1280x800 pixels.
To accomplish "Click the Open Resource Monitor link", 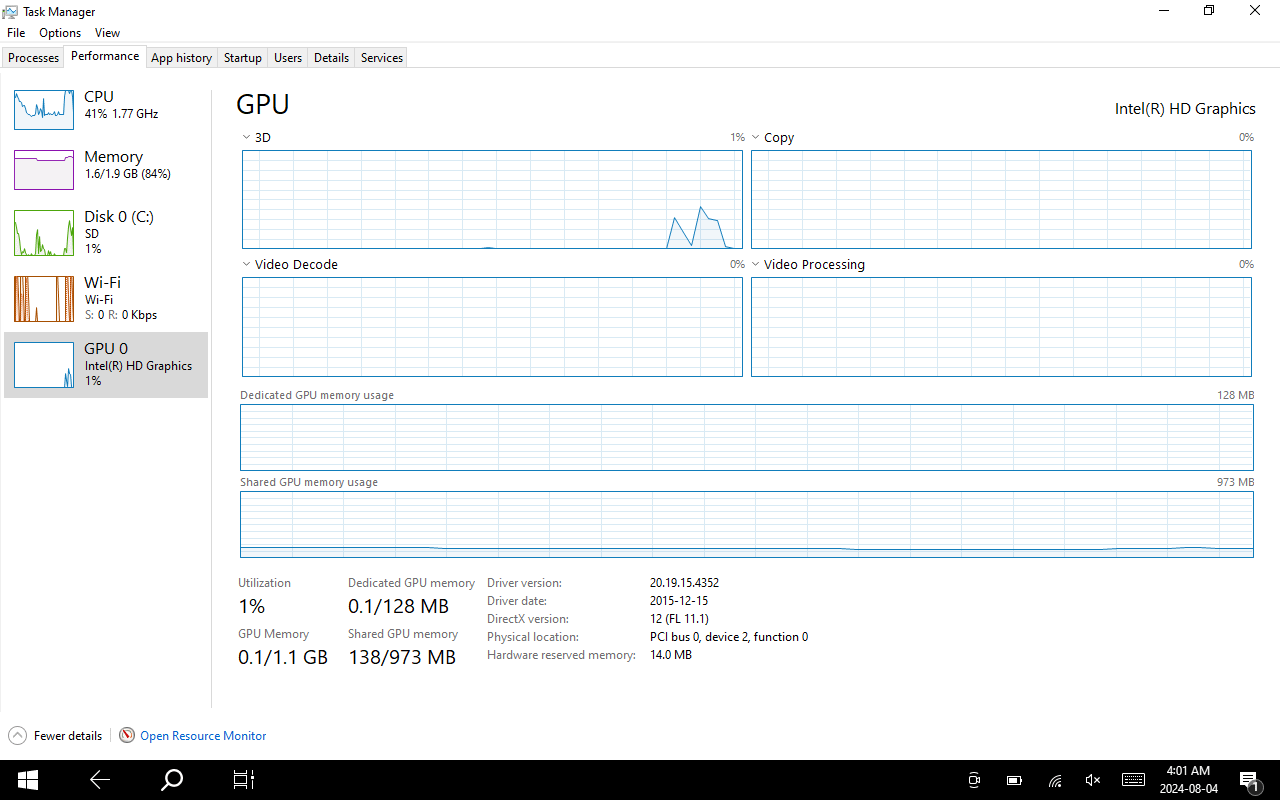I will (203, 736).
